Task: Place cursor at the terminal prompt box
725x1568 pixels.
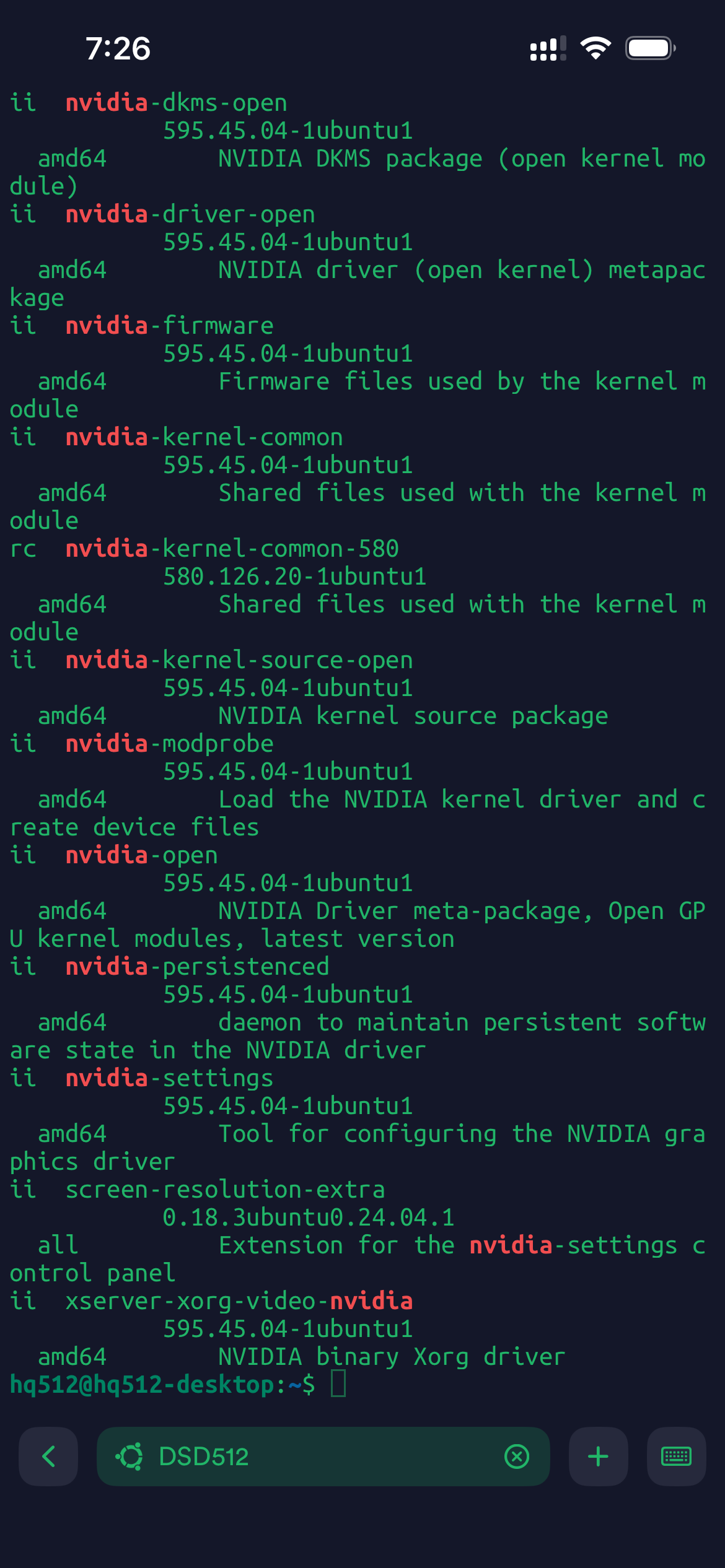Action: click(x=338, y=1383)
